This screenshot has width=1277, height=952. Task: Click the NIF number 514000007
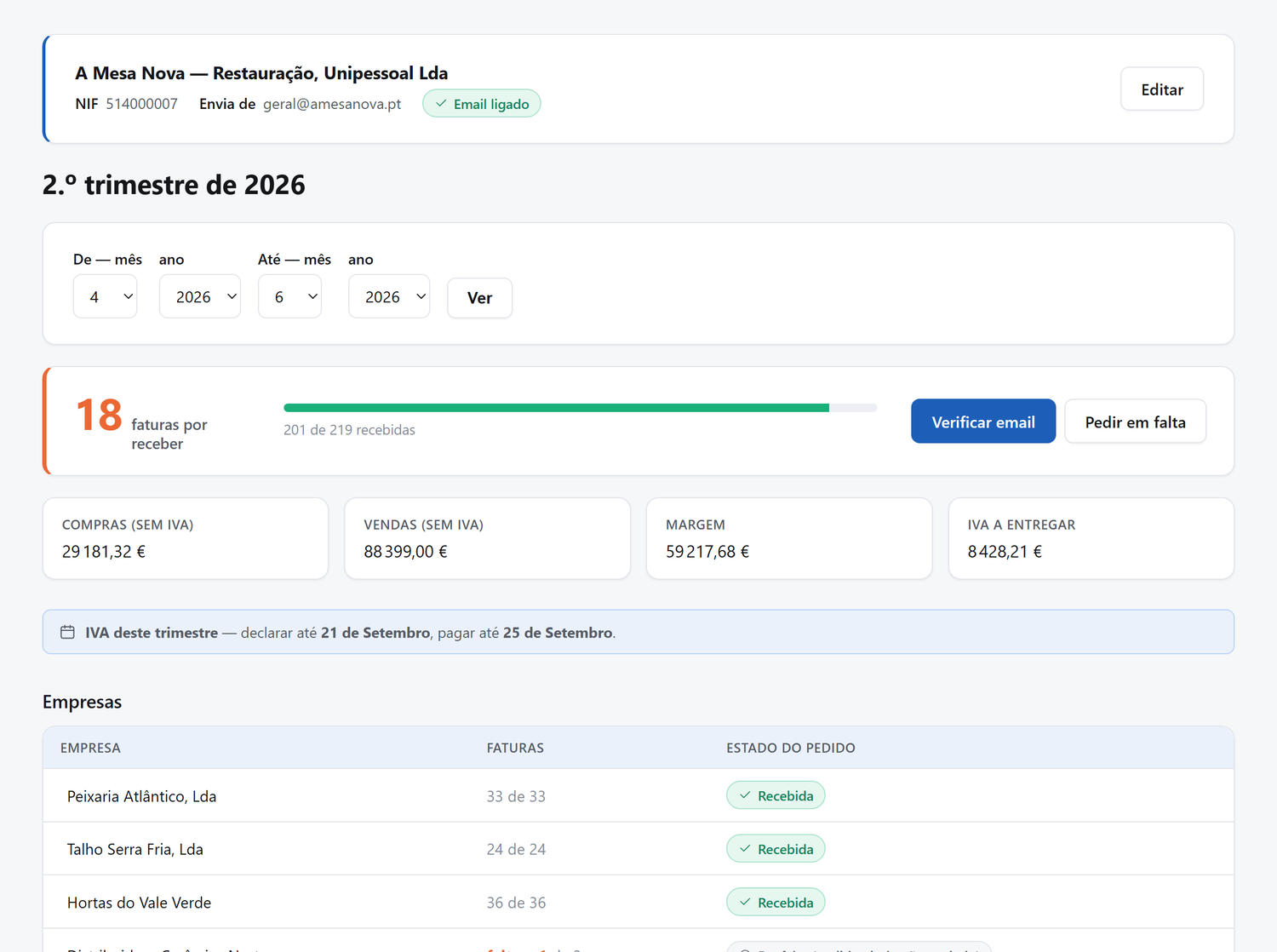[x=141, y=104]
